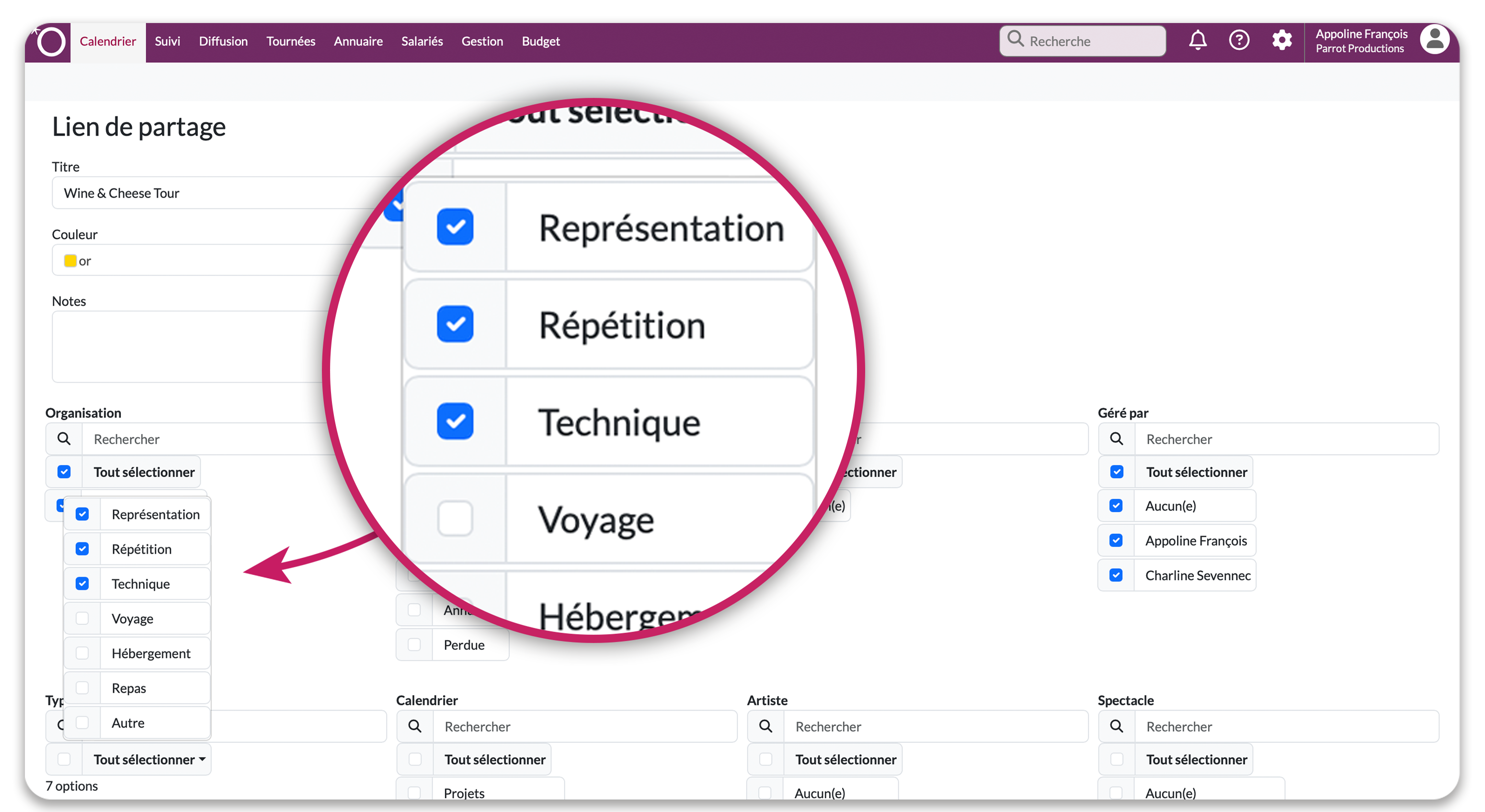Open the Budget menu
The width and height of the screenshot is (1485, 812).
541,42
